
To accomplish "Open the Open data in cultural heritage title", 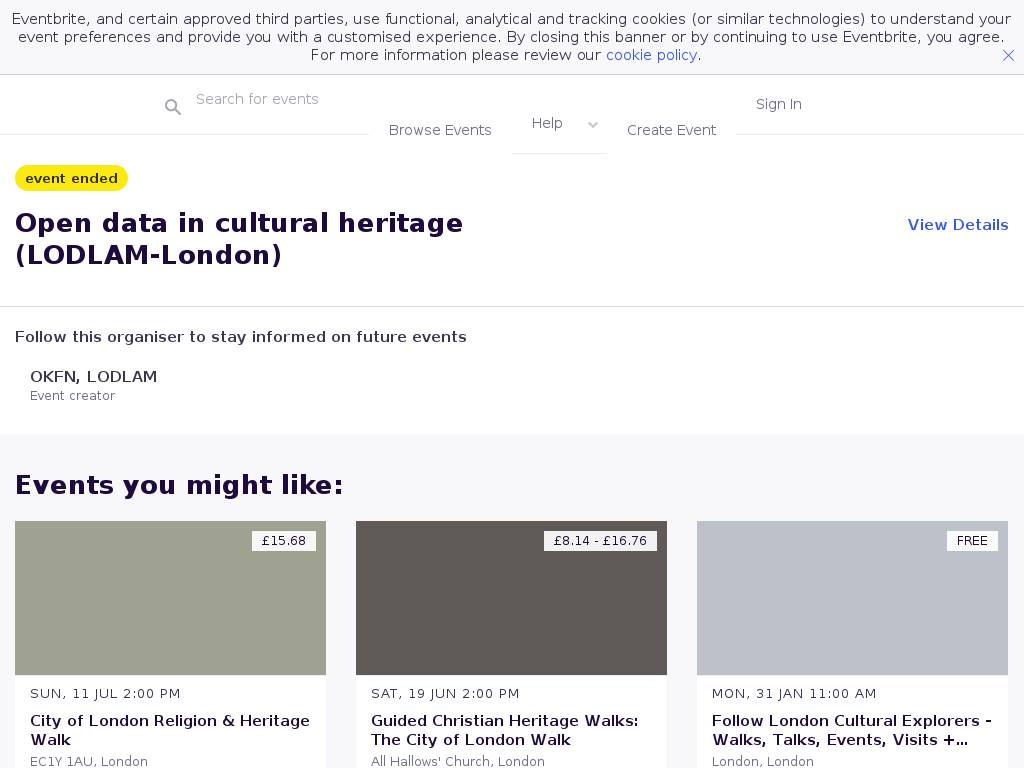I will tap(239, 239).
